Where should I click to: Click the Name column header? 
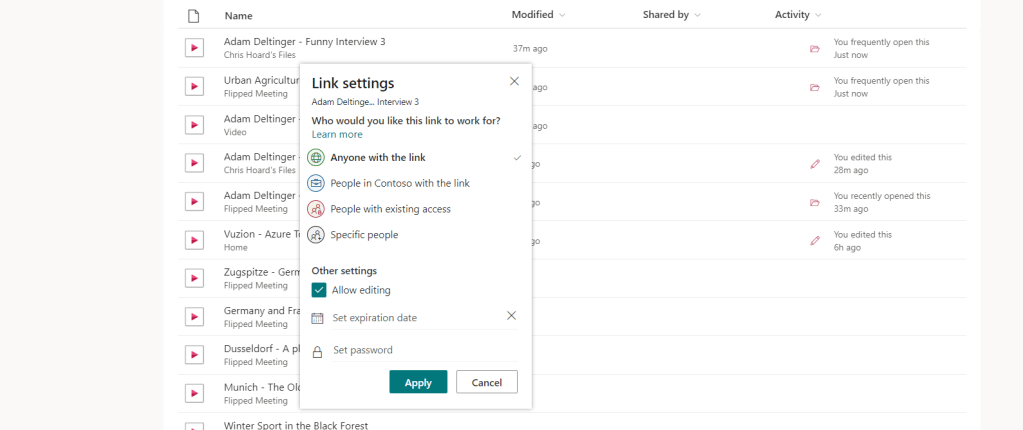238,16
